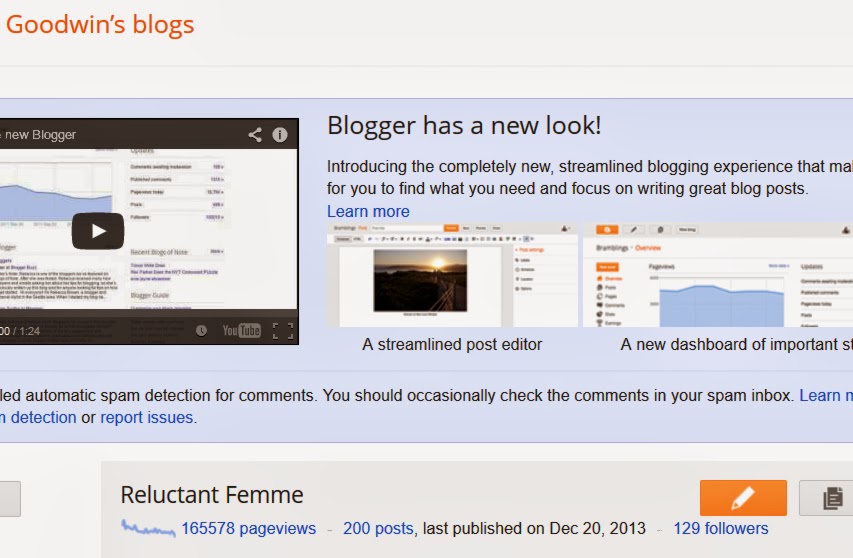
Task: Click the watch later clock icon
Action: (201, 331)
